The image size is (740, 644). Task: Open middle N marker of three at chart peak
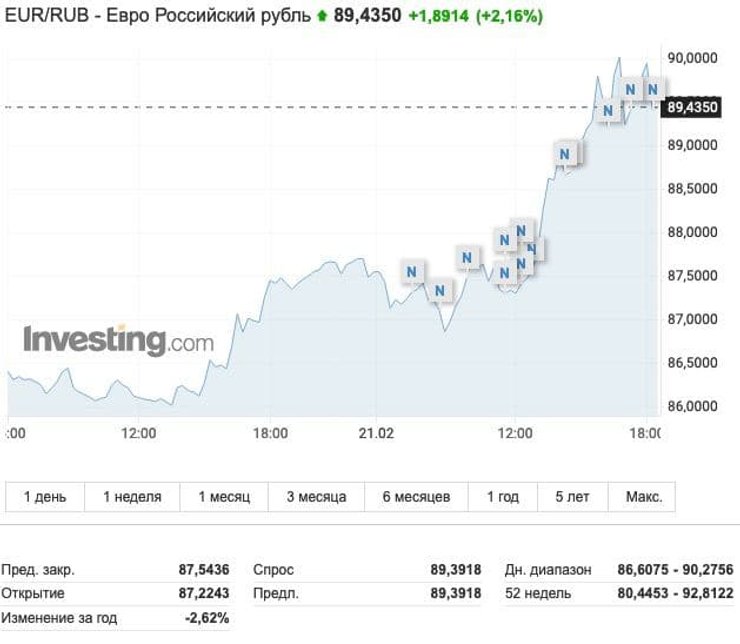pos(631,89)
